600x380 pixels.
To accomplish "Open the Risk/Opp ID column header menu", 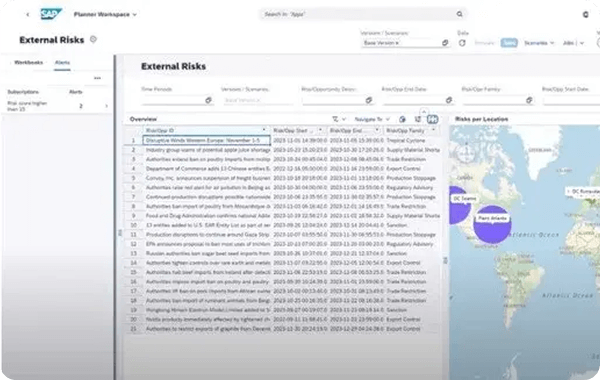I will point(264,130).
